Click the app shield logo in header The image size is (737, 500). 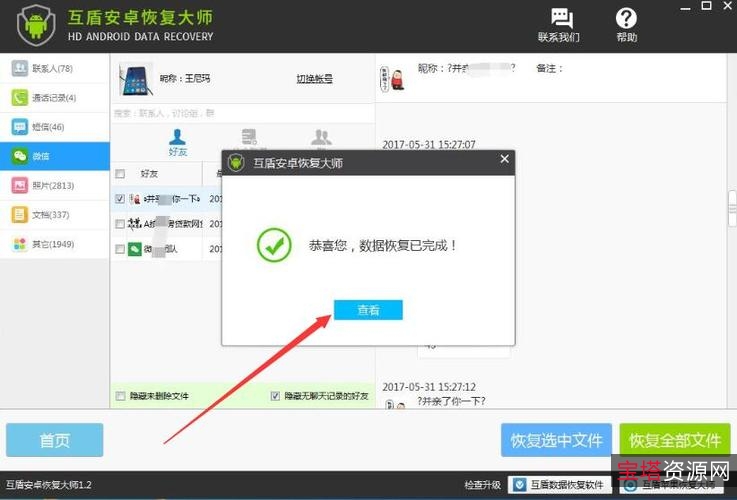click(x=36, y=25)
